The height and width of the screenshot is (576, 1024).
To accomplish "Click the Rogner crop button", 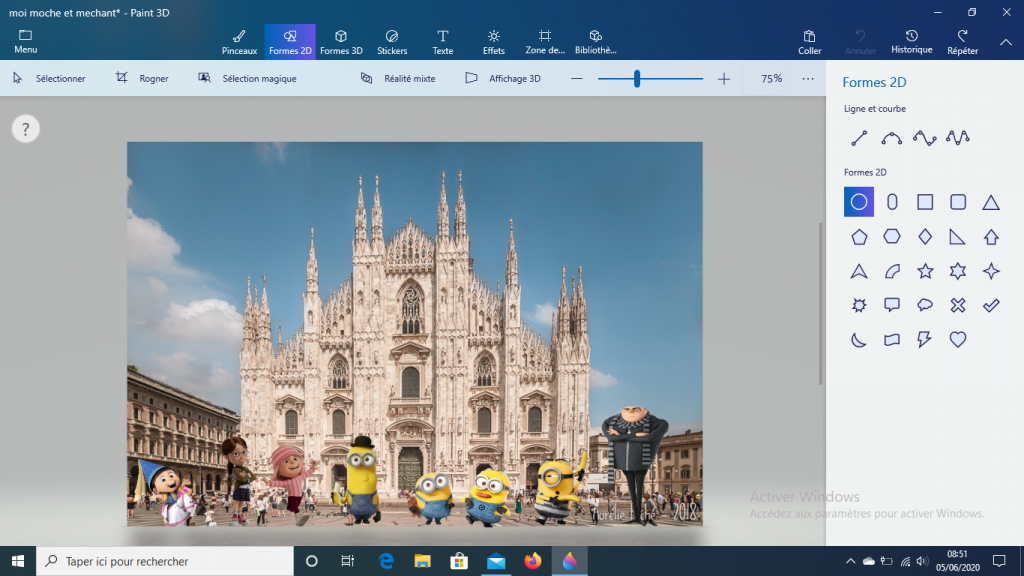I will click(142, 78).
